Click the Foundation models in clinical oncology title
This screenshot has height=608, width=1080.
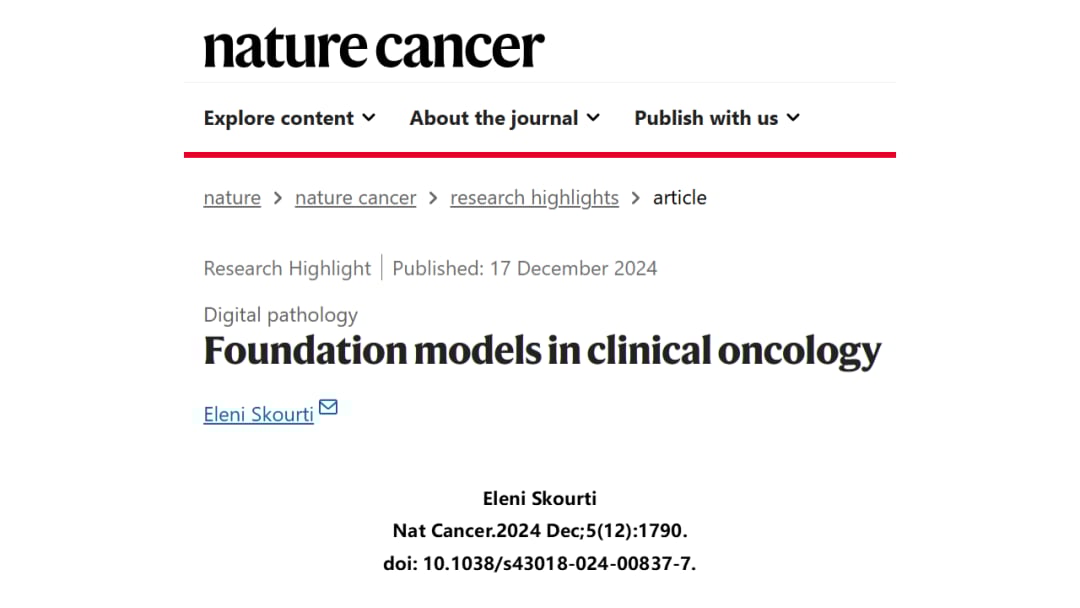[542, 351]
